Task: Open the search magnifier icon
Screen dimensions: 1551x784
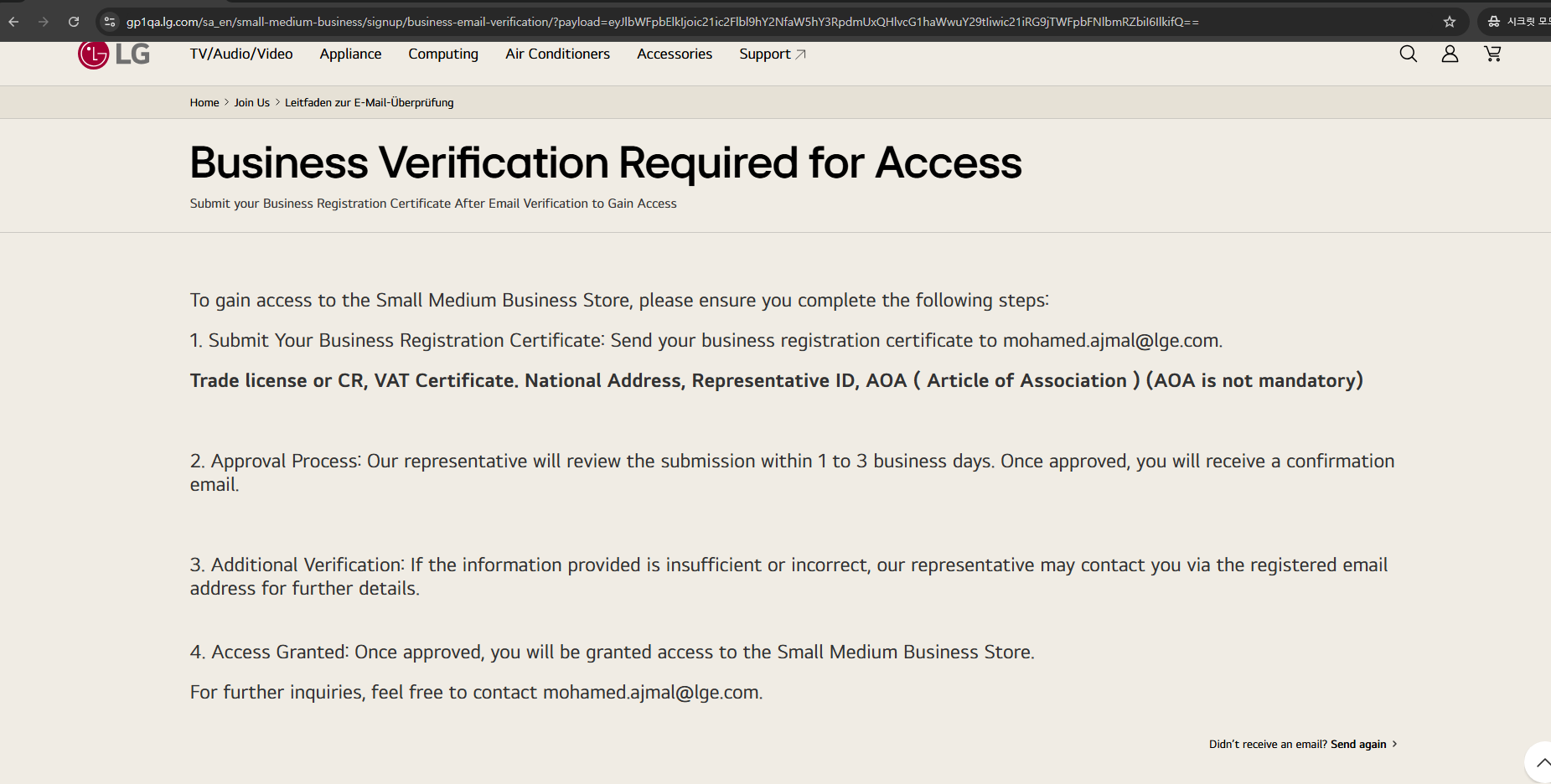Action: (x=1408, y=54)
